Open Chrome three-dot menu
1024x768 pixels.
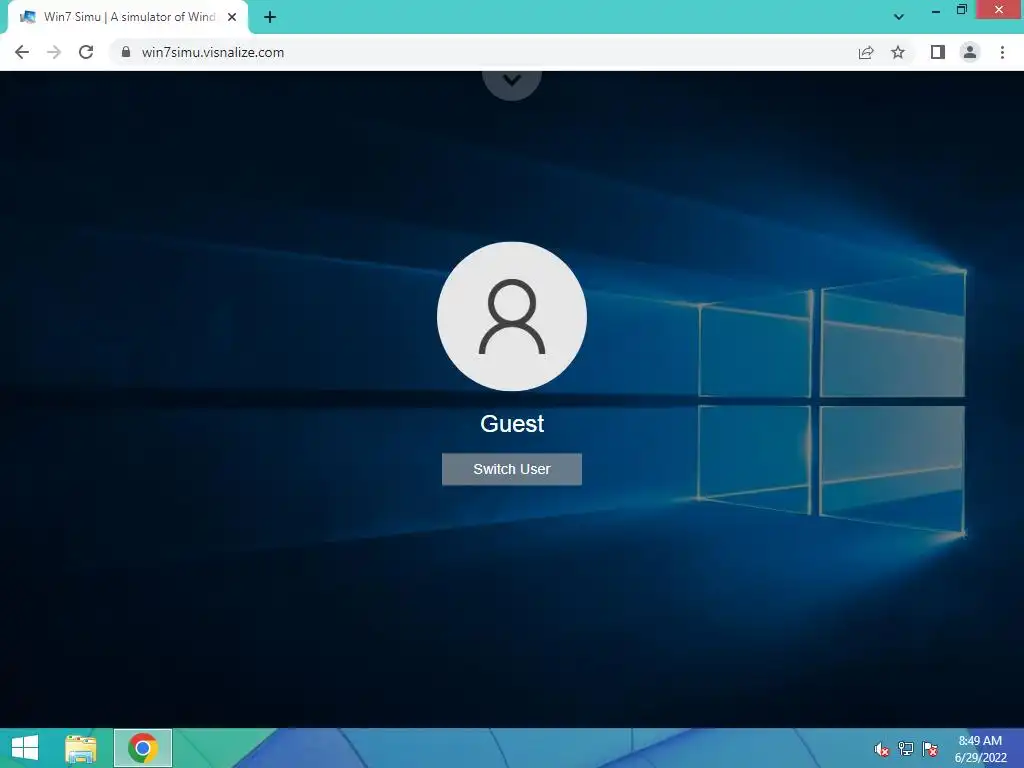(x=1002, y=52)
